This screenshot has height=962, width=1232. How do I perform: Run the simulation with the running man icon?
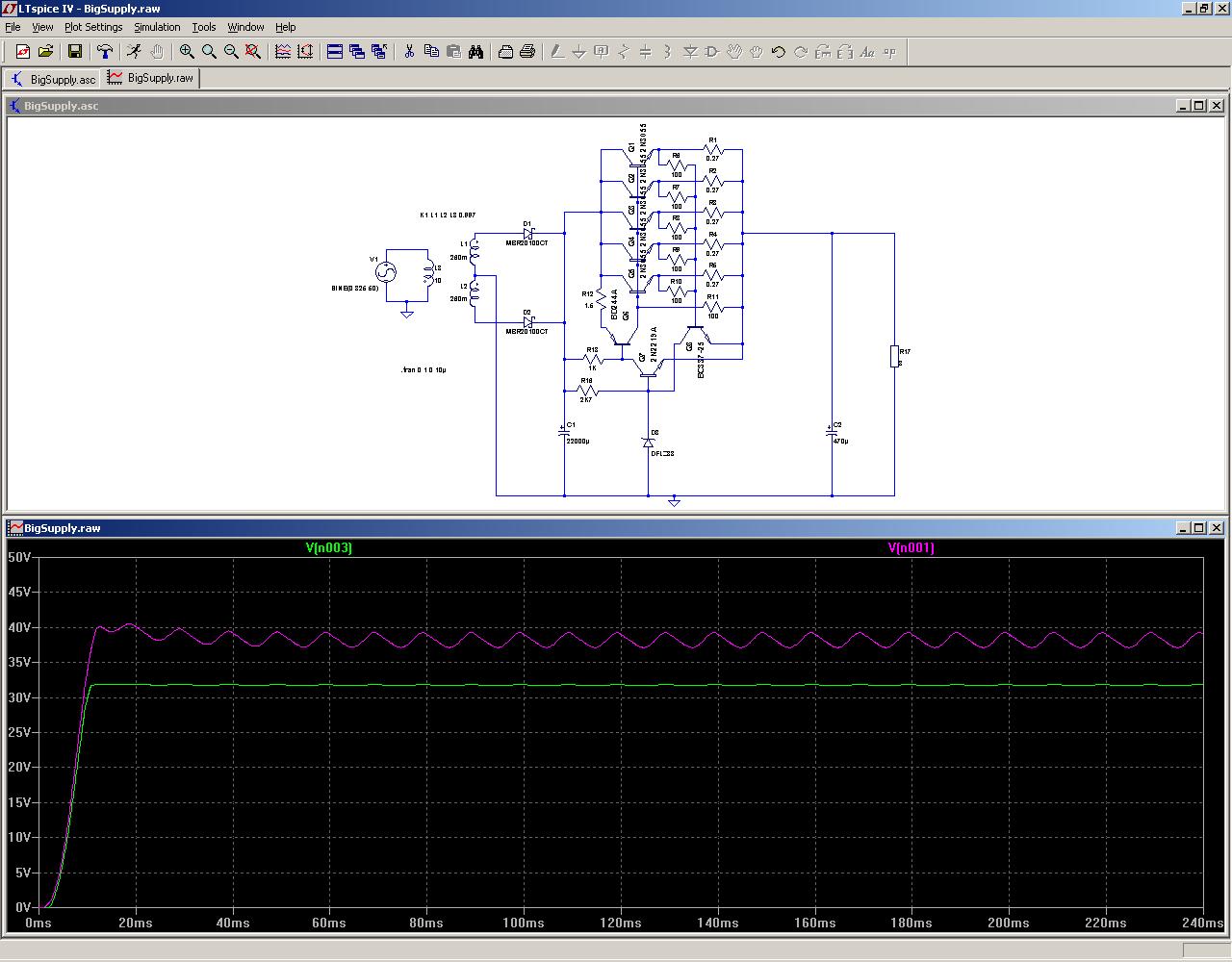point(134,52)
